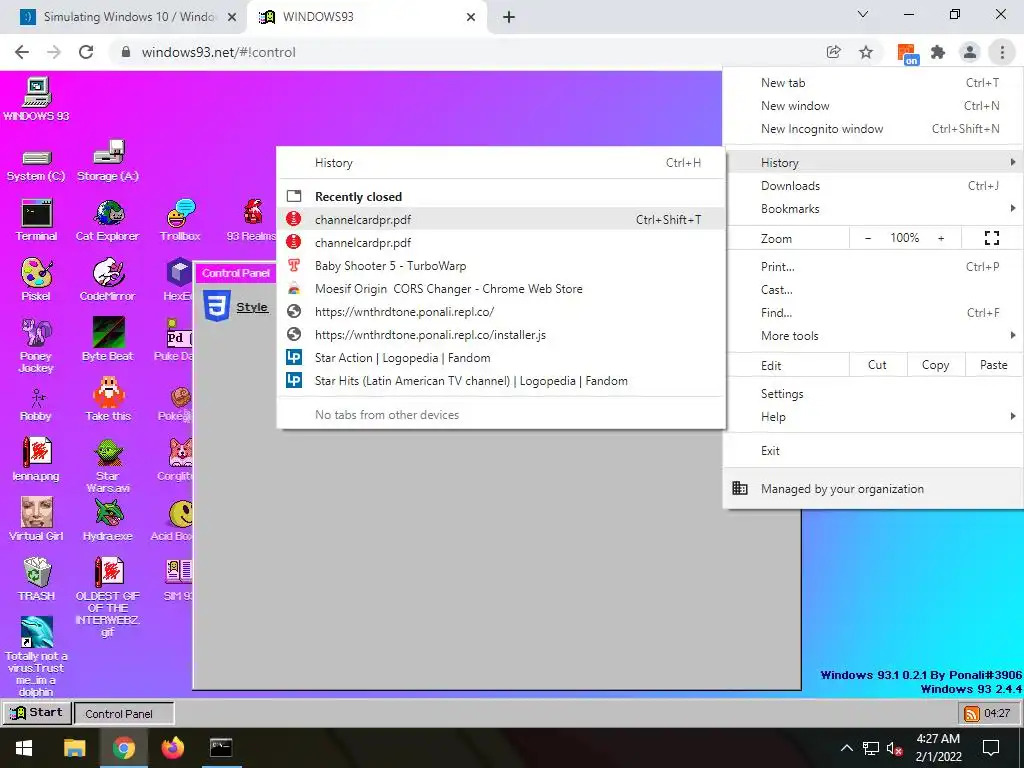1024x768 pixels.
Task: Open the dolphin Totally not a virus icon
Action: (x=36, y=656)
